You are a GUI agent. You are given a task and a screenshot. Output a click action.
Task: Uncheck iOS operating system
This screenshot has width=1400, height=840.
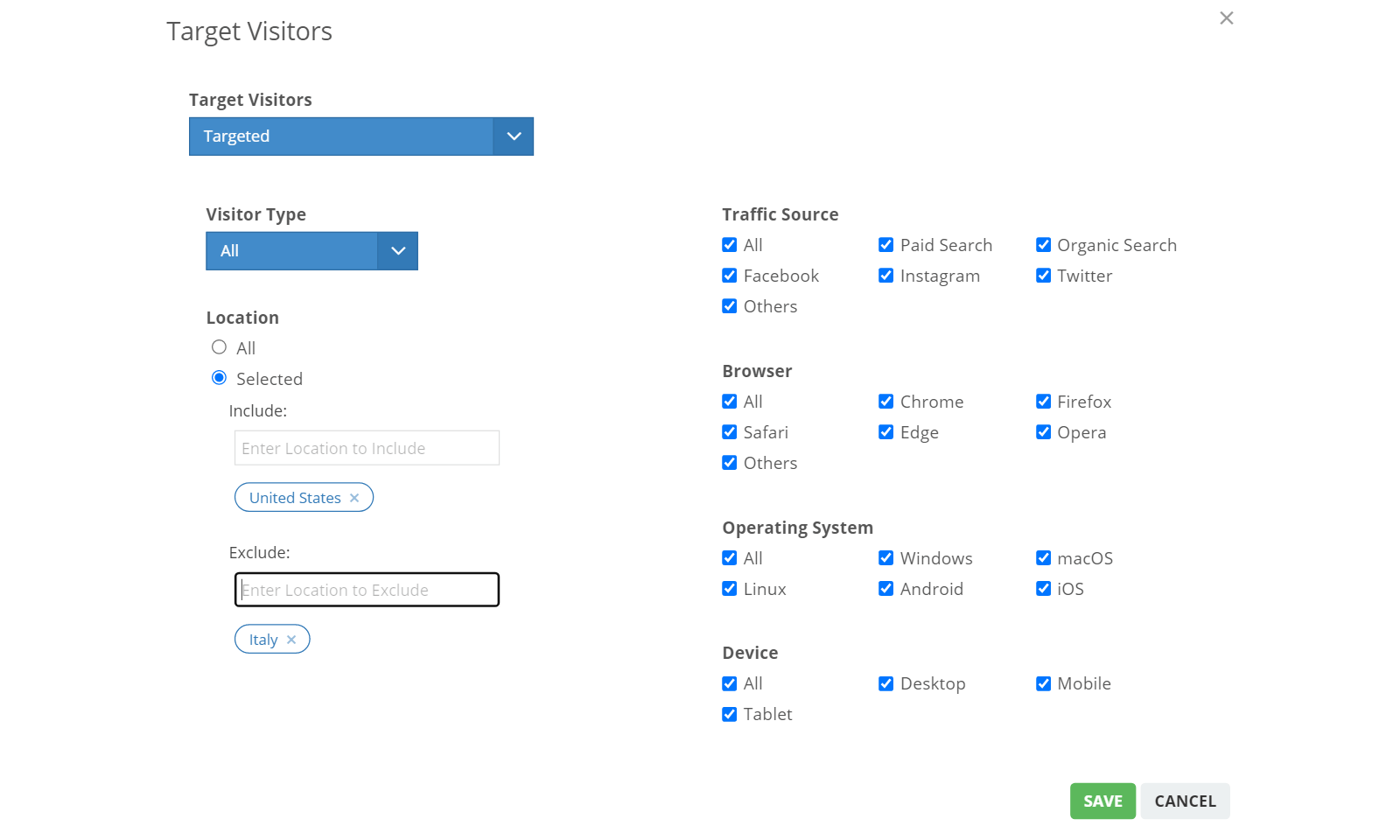(x=1043, y=589)
